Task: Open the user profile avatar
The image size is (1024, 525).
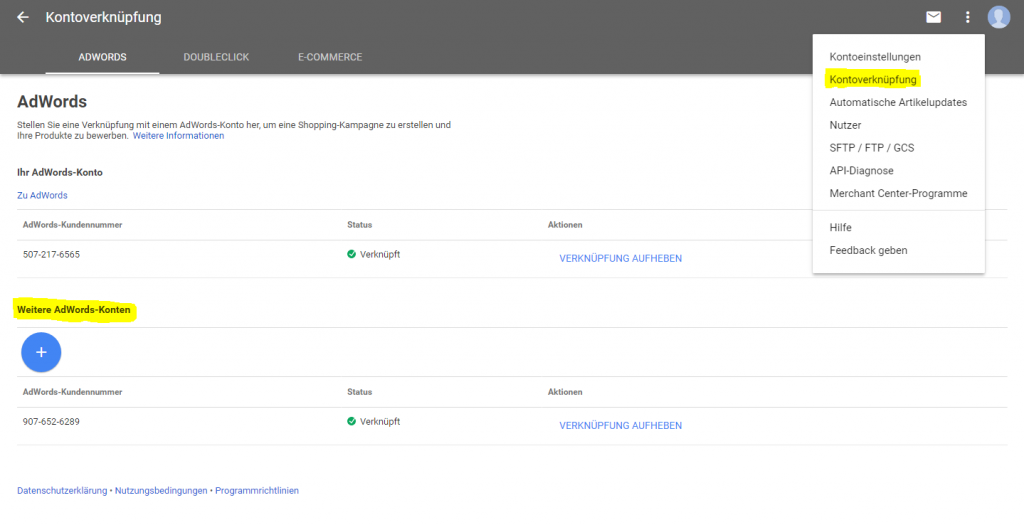Action: coord(999,17)
